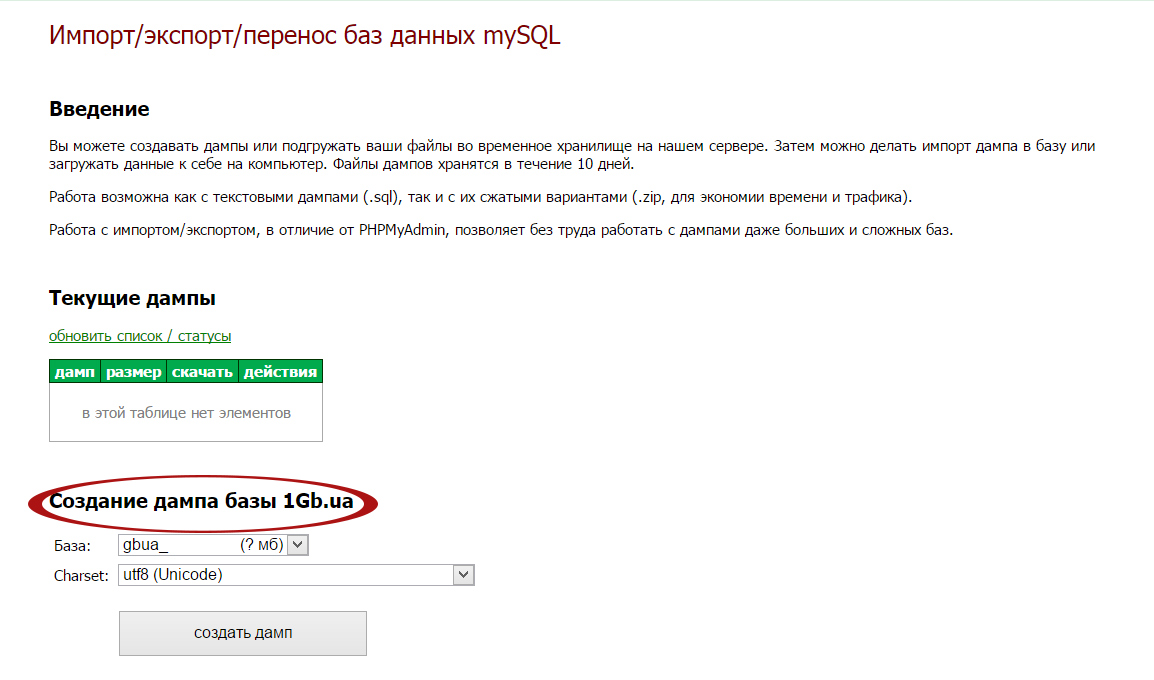
Task: Expand the Charset dropdown arrow
Action: [x=463, y=575]
